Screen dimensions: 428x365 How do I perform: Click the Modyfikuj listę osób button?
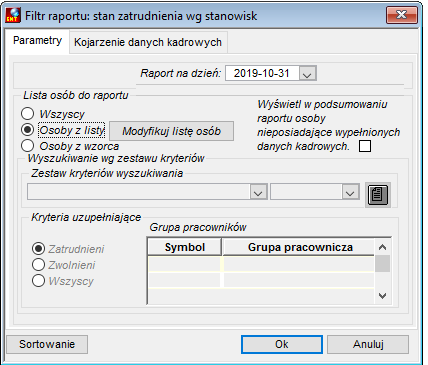point(171,131)
